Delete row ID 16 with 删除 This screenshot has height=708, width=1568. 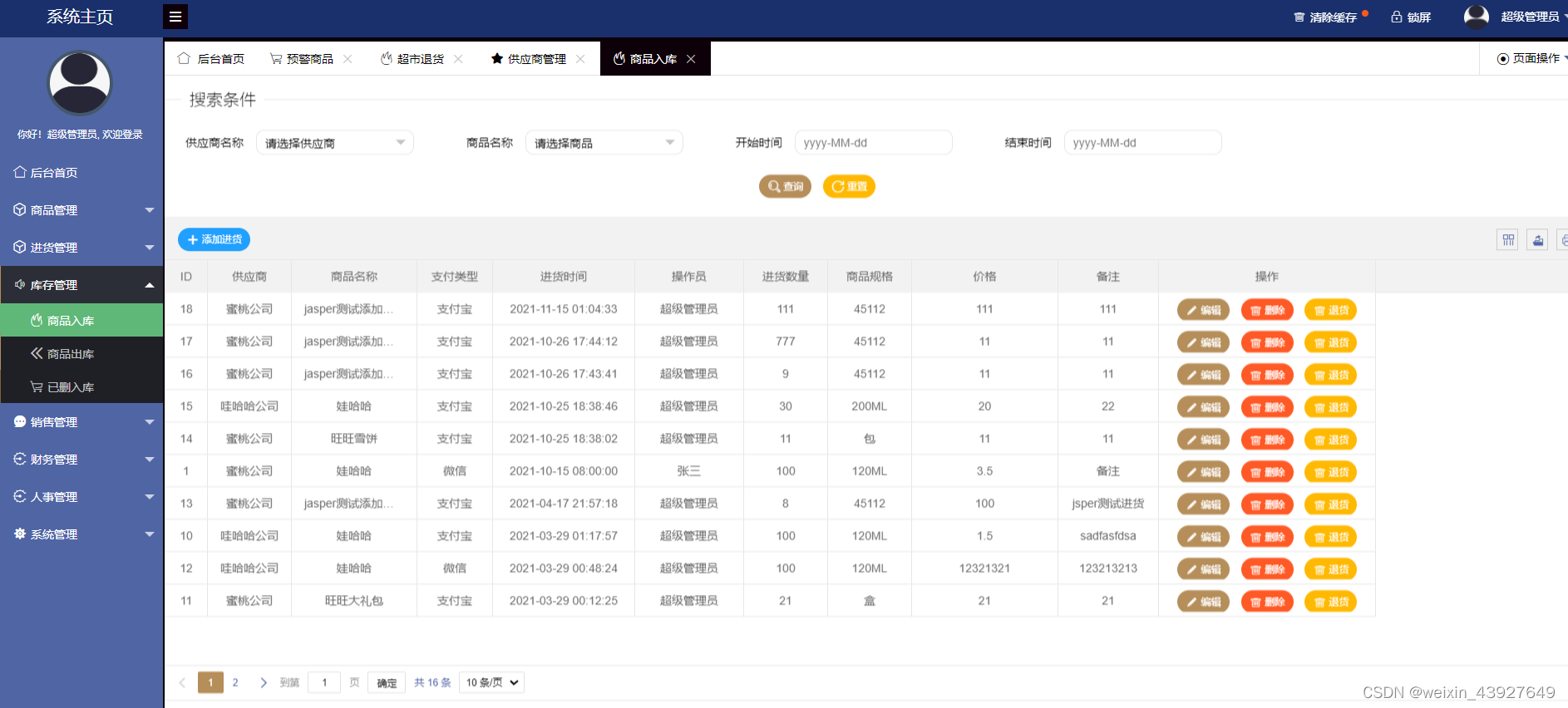pyautogui.click(x=1267, y=375)
